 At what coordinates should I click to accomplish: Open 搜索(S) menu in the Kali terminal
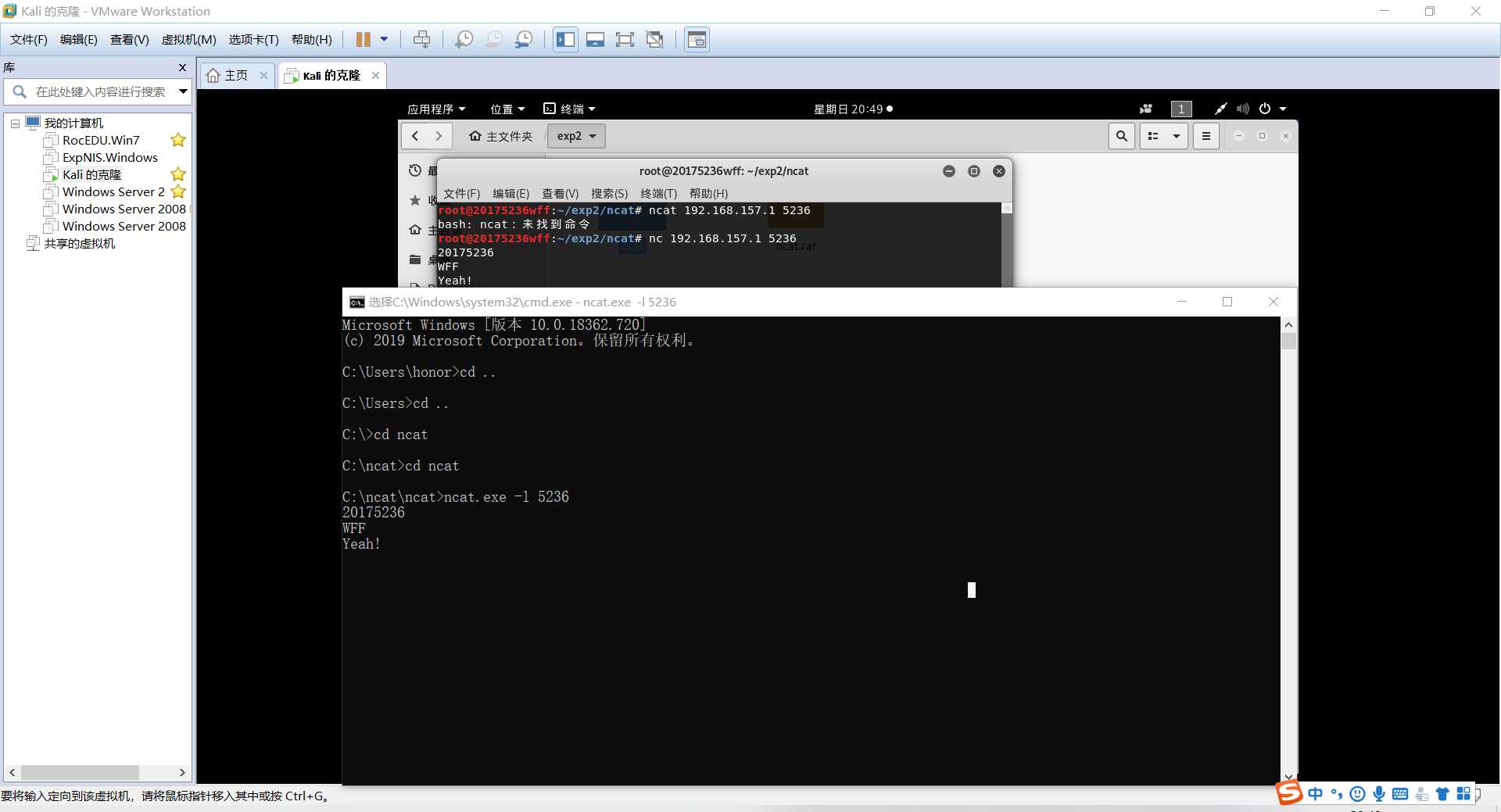point(609,193)
